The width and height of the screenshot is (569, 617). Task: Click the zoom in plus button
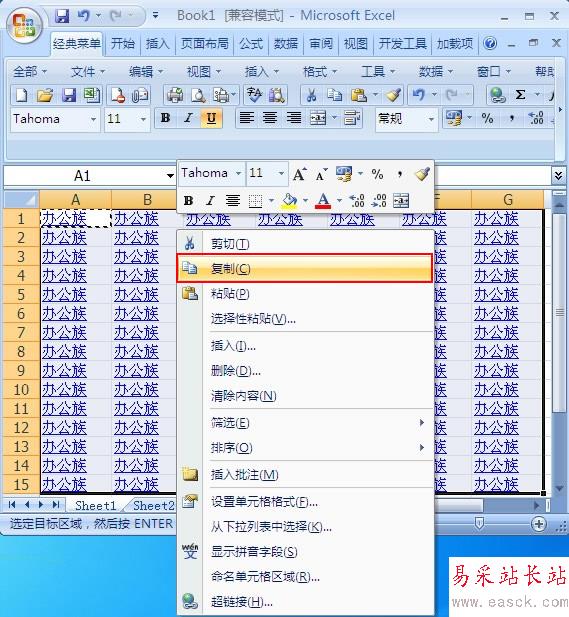(539, 524)
